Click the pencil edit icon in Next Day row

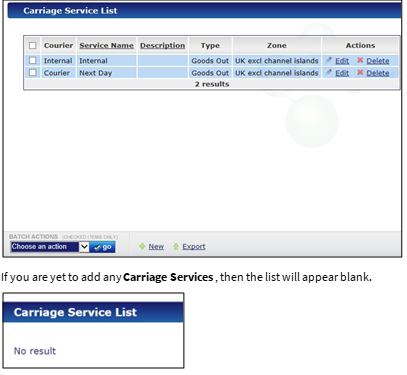329,72
